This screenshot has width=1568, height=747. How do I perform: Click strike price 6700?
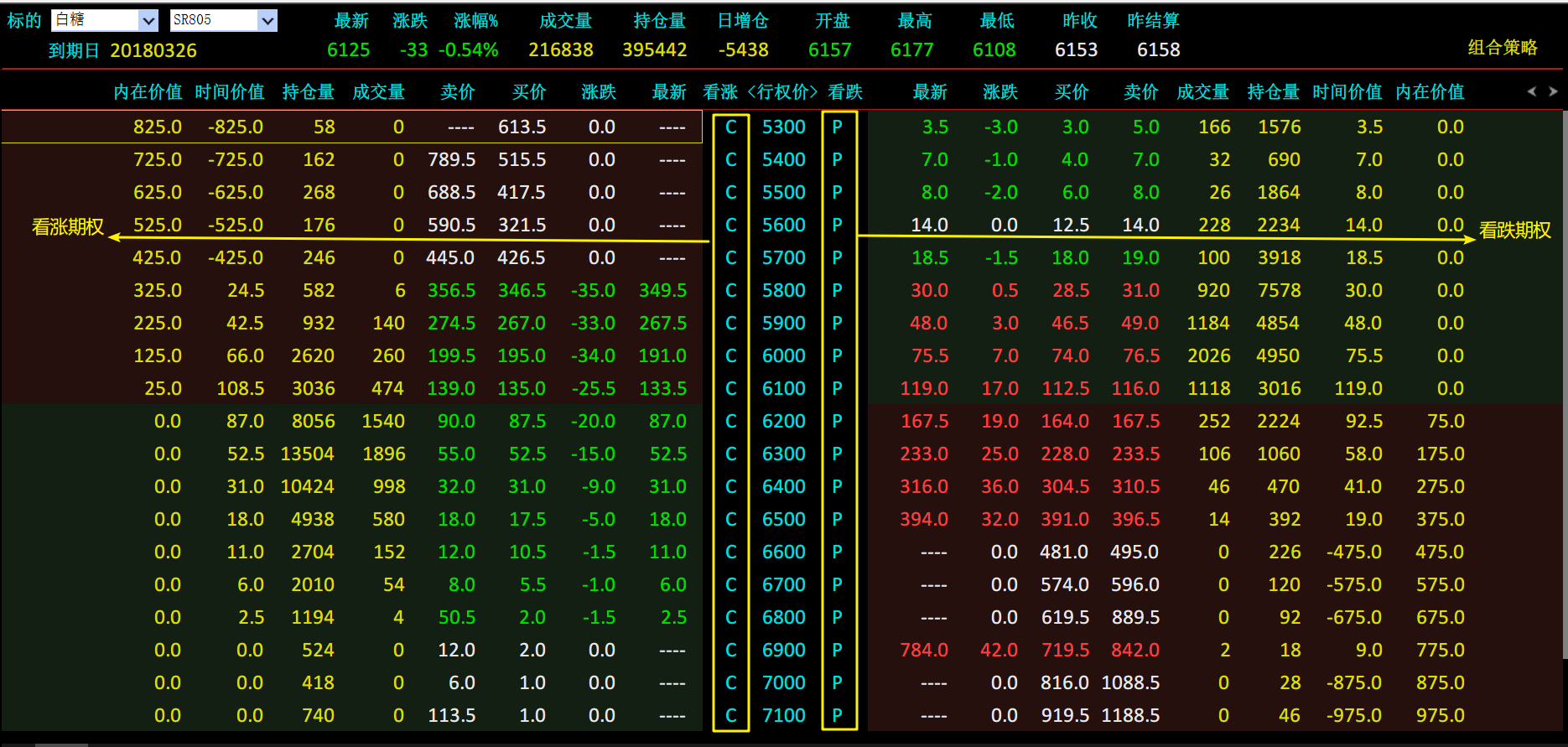[784, 585]
